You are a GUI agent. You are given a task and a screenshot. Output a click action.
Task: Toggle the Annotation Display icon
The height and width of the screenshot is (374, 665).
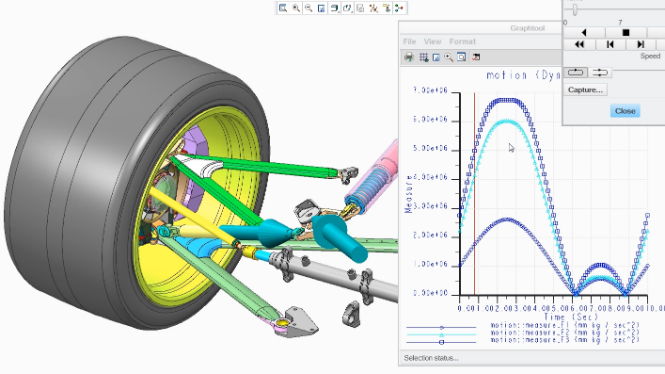(x=386, y=8)
